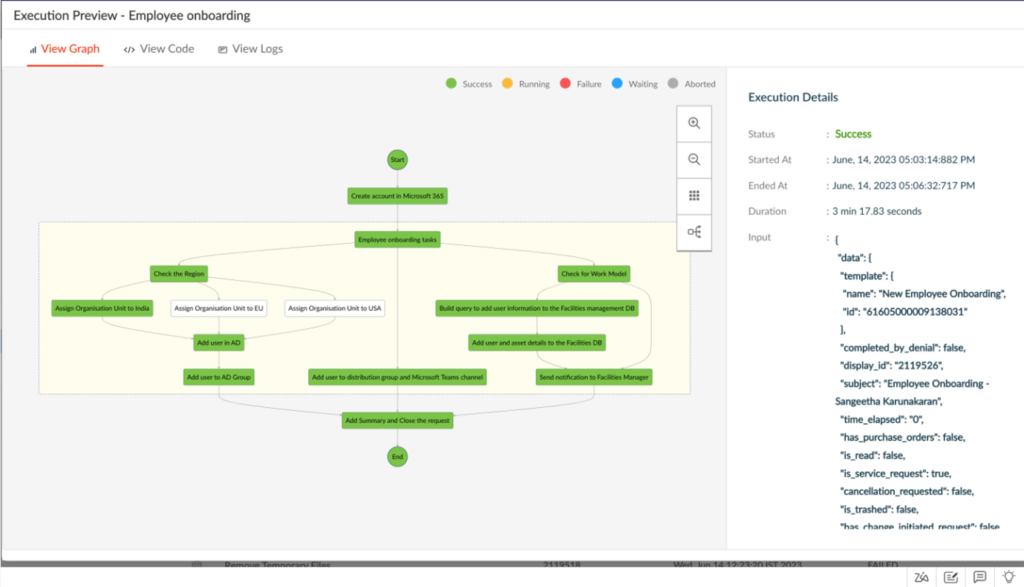
Task: Click the lightbulb tips icon
Action: click(1010, 576)
